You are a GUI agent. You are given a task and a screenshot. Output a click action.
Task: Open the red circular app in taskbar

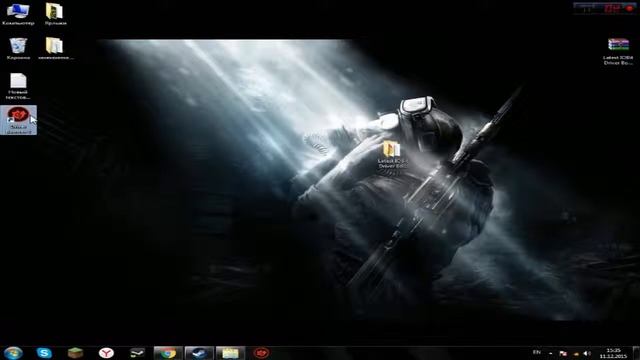[261, 353]
